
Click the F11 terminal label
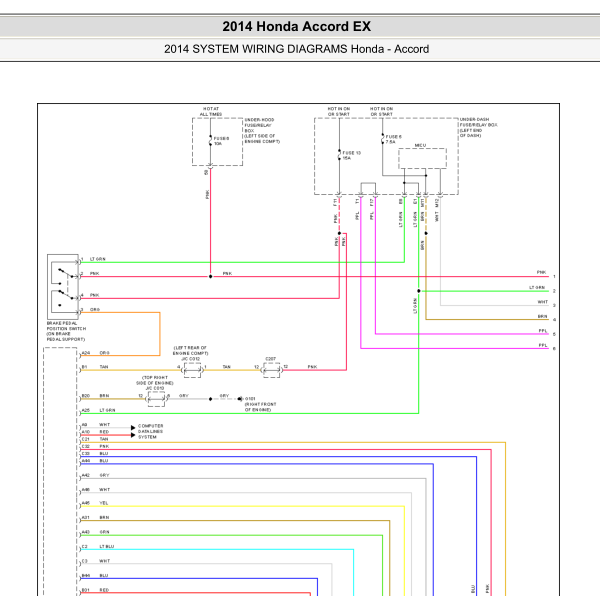click(x=335, y=202)
